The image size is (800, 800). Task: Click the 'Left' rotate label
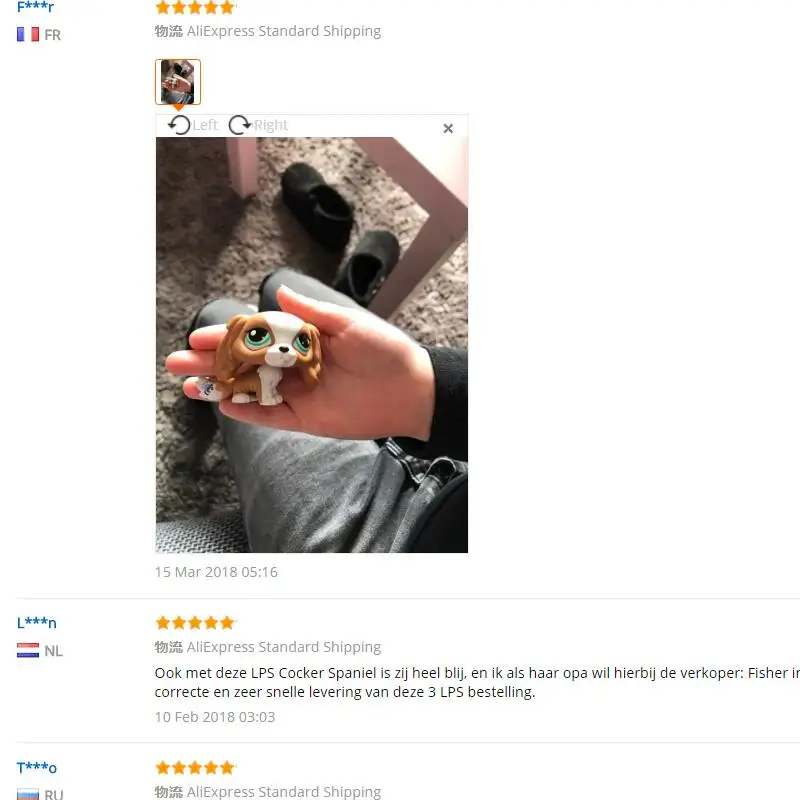click(205, 125)
